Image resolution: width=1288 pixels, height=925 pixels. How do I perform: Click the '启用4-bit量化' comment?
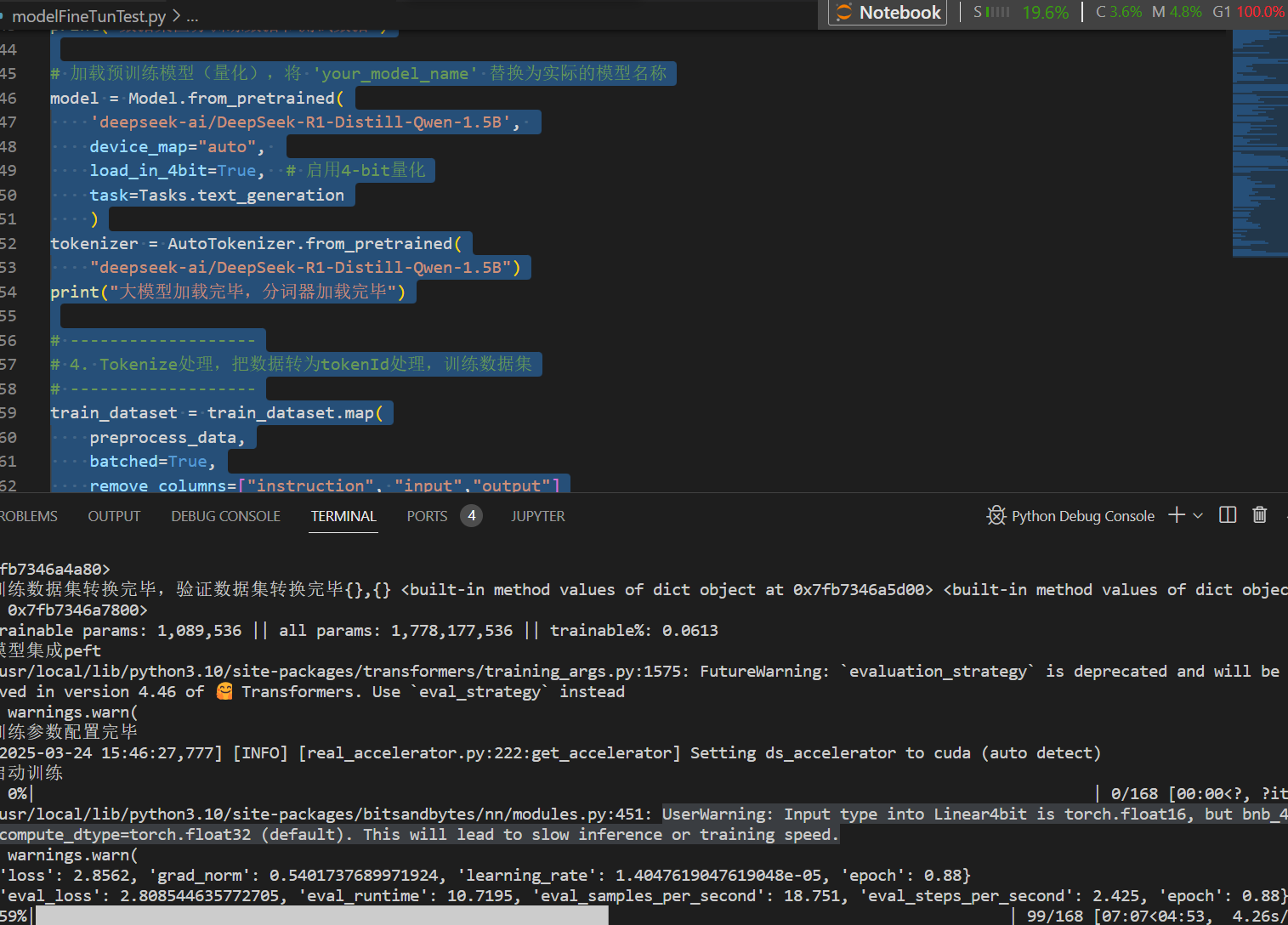coord(355,170)
